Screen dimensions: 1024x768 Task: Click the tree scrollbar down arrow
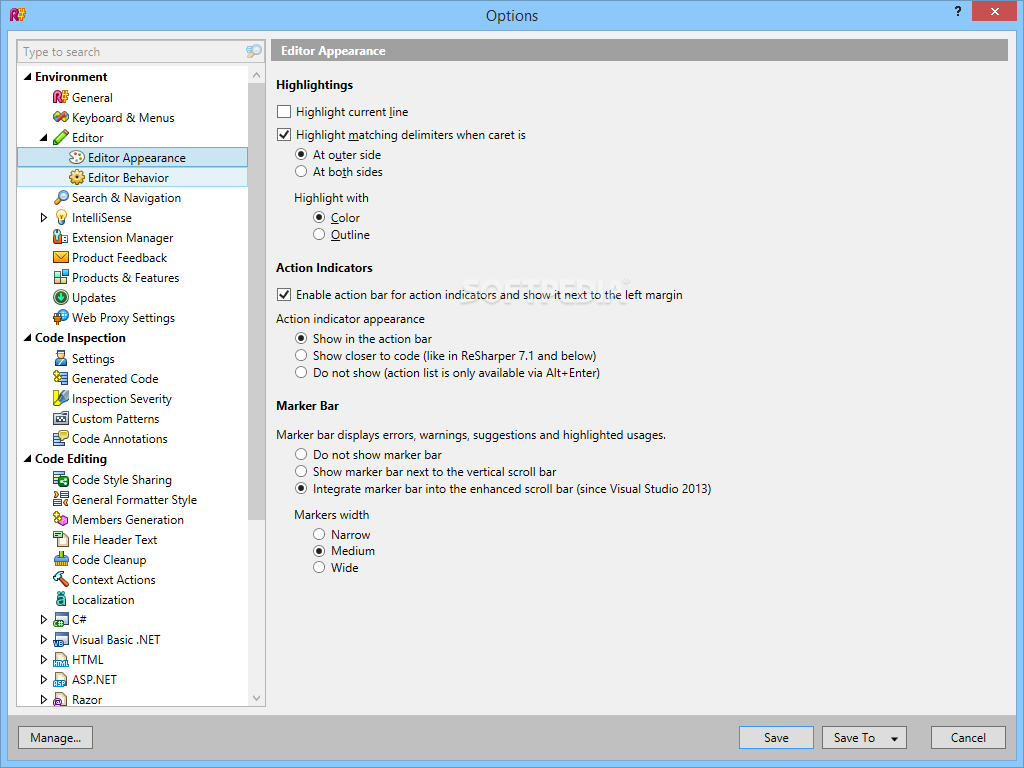(256, 698)
